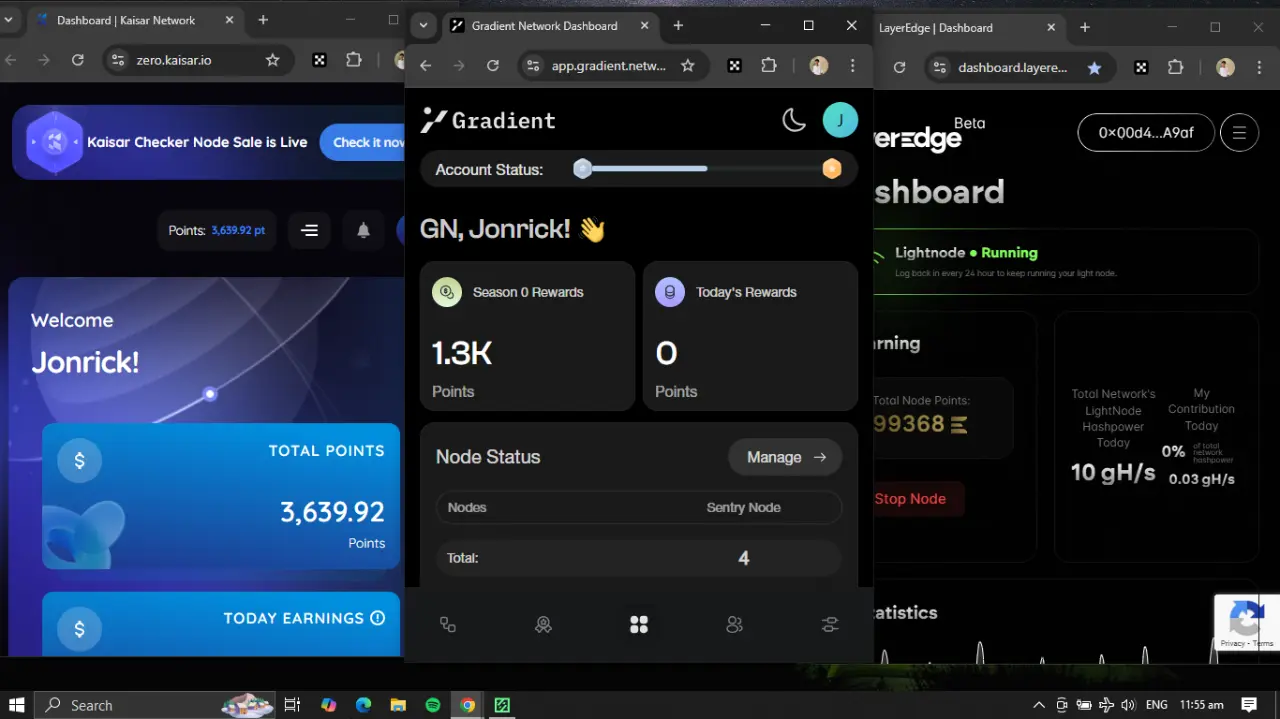This screenshot has height=719, width=1280.
Task: Open Kaisar notifications bell
Action: point(364,231)
